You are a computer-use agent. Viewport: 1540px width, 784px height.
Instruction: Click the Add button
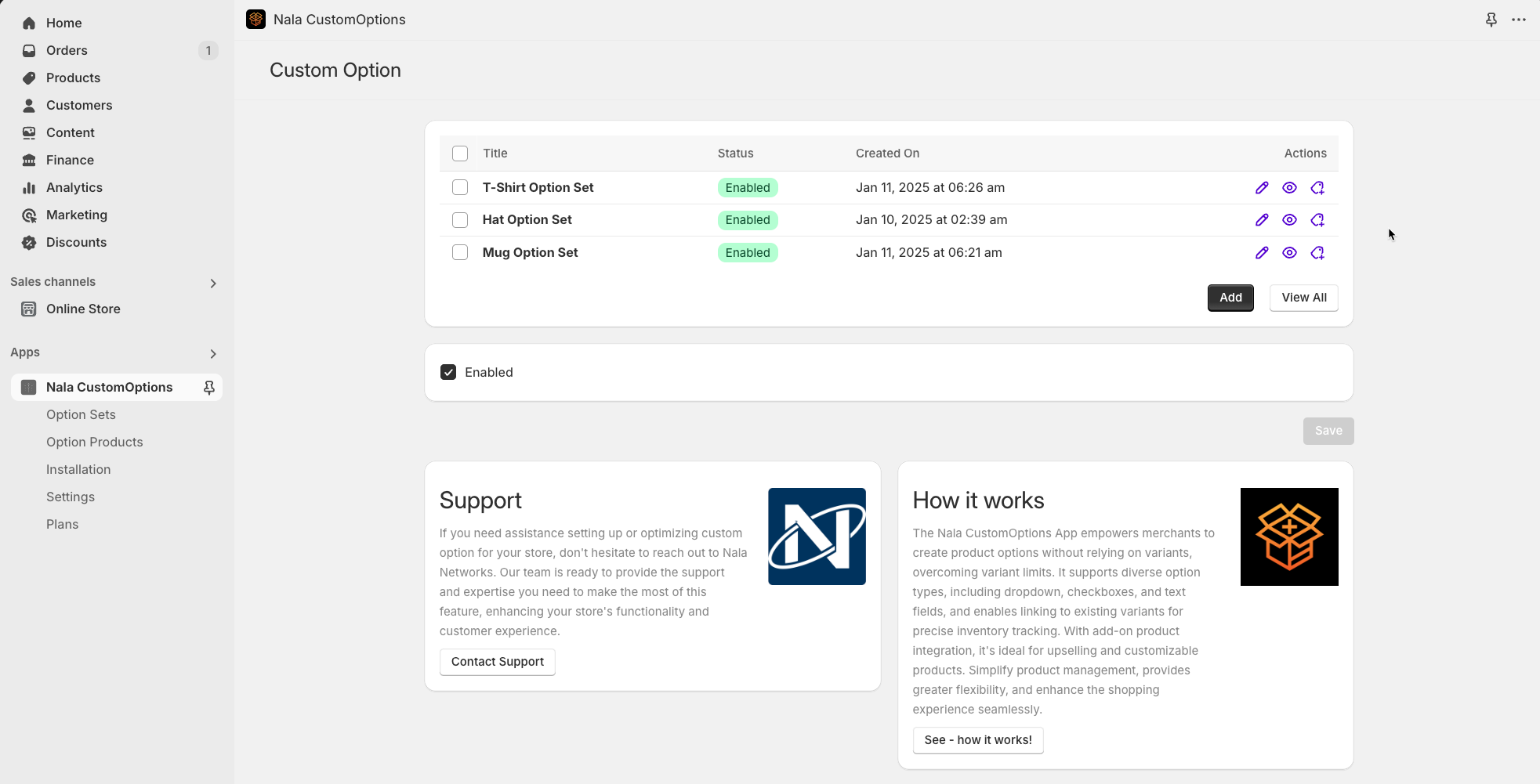point(1230,298)
